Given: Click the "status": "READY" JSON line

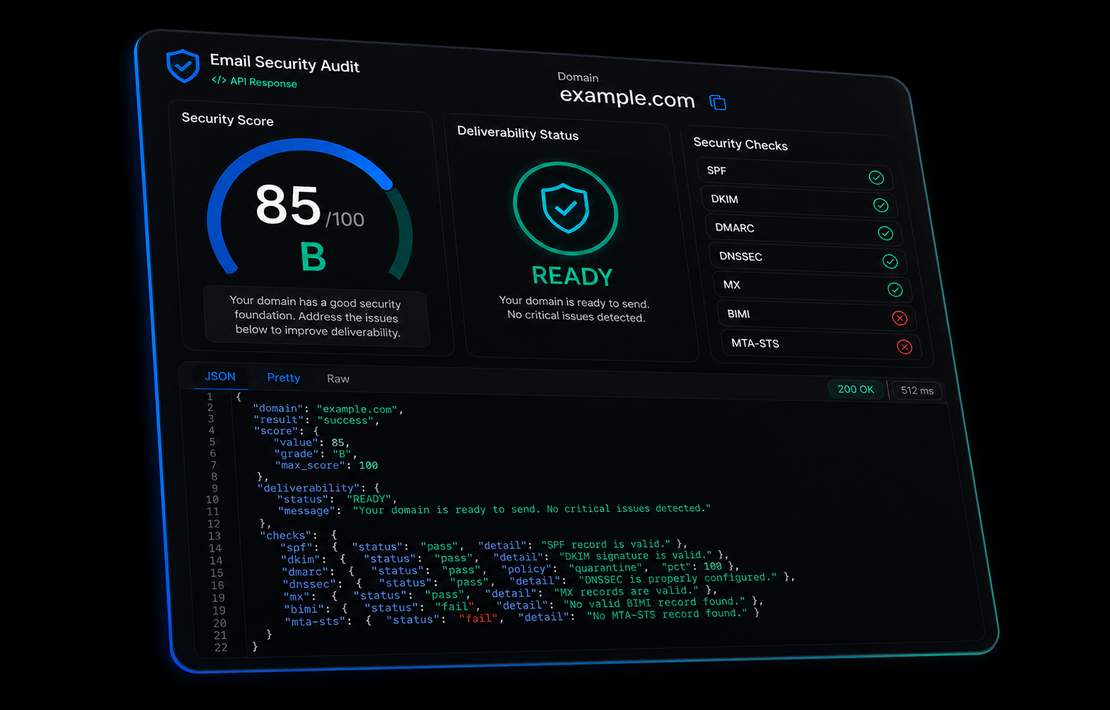Looking at the screenshot, I should click(338, 499).
